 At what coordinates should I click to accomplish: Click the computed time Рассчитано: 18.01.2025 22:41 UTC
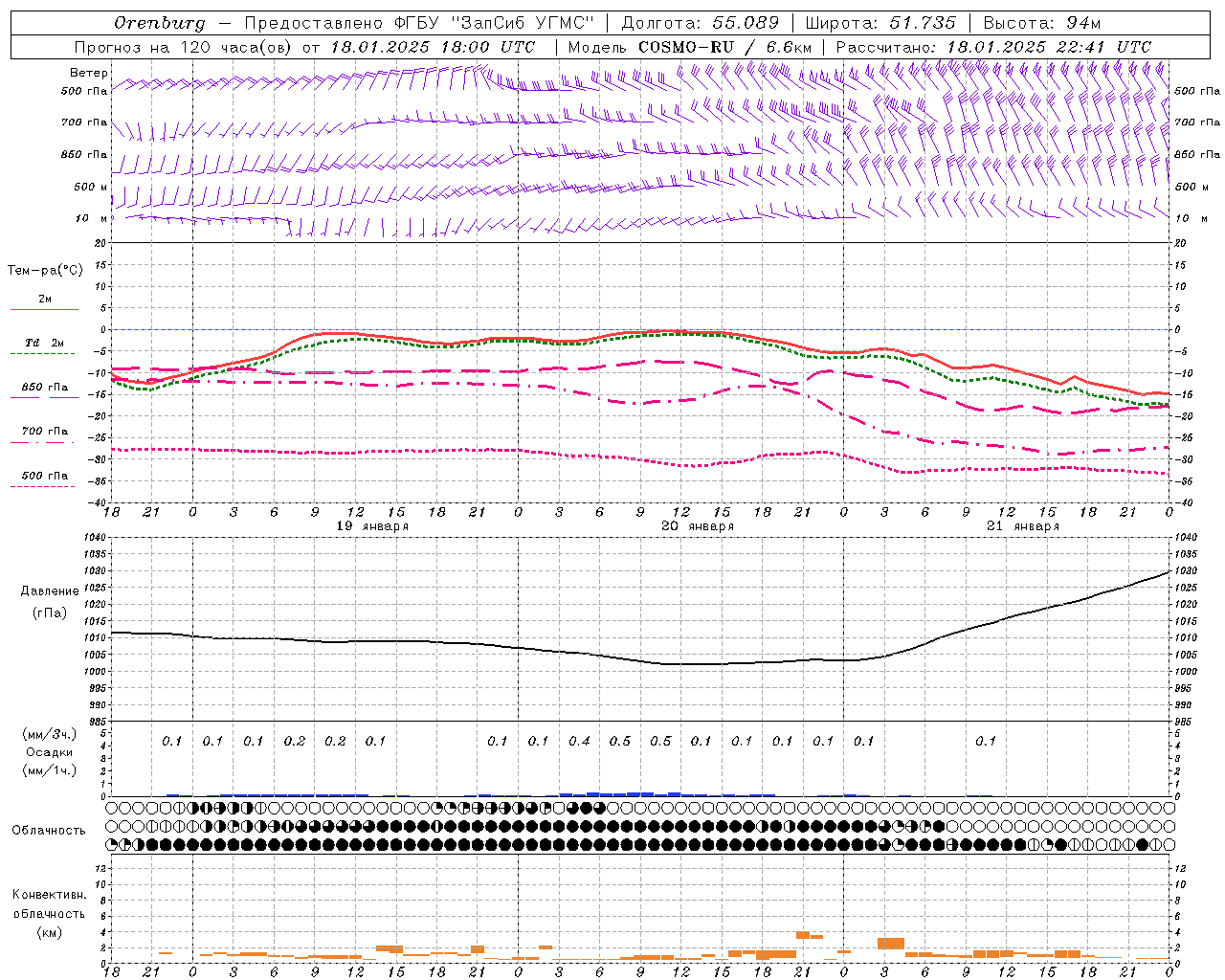[x=993, y=47]
